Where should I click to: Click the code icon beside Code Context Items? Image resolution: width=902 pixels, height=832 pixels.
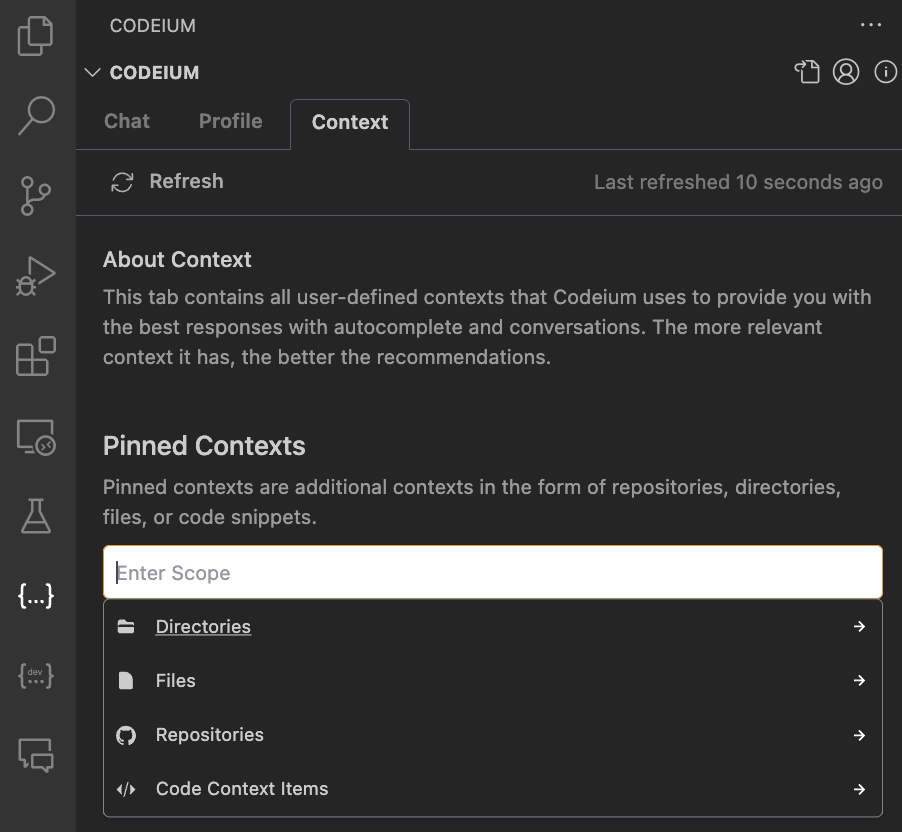[125, 789]
